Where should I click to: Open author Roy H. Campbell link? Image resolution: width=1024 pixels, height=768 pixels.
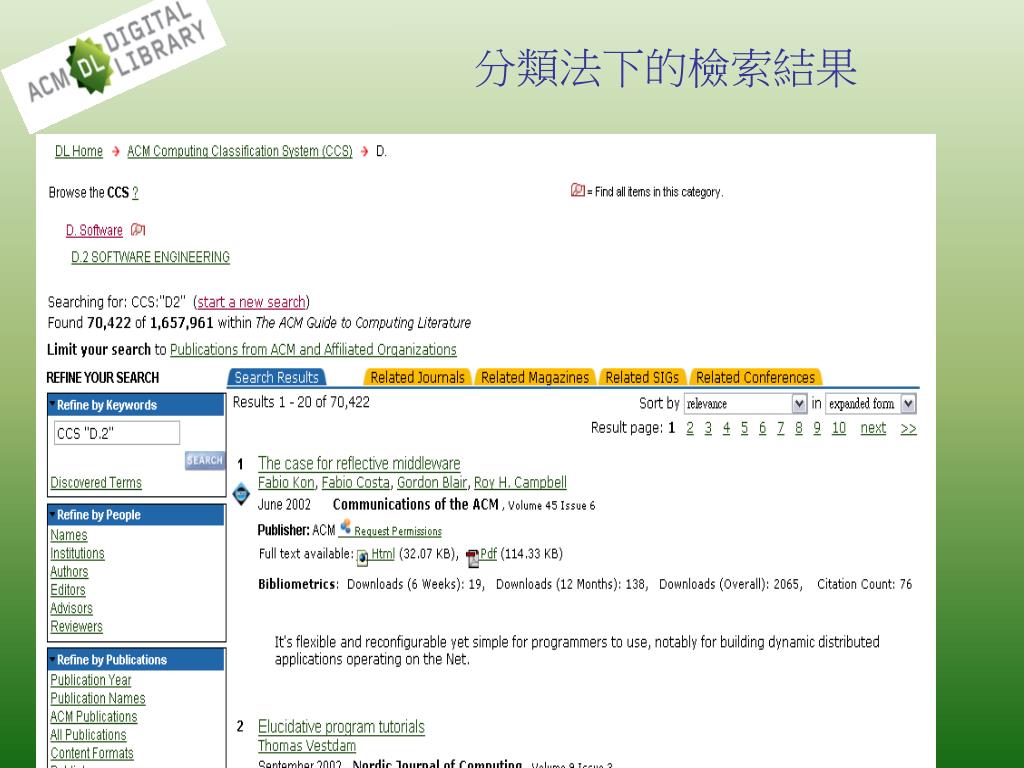pos(520,482)
